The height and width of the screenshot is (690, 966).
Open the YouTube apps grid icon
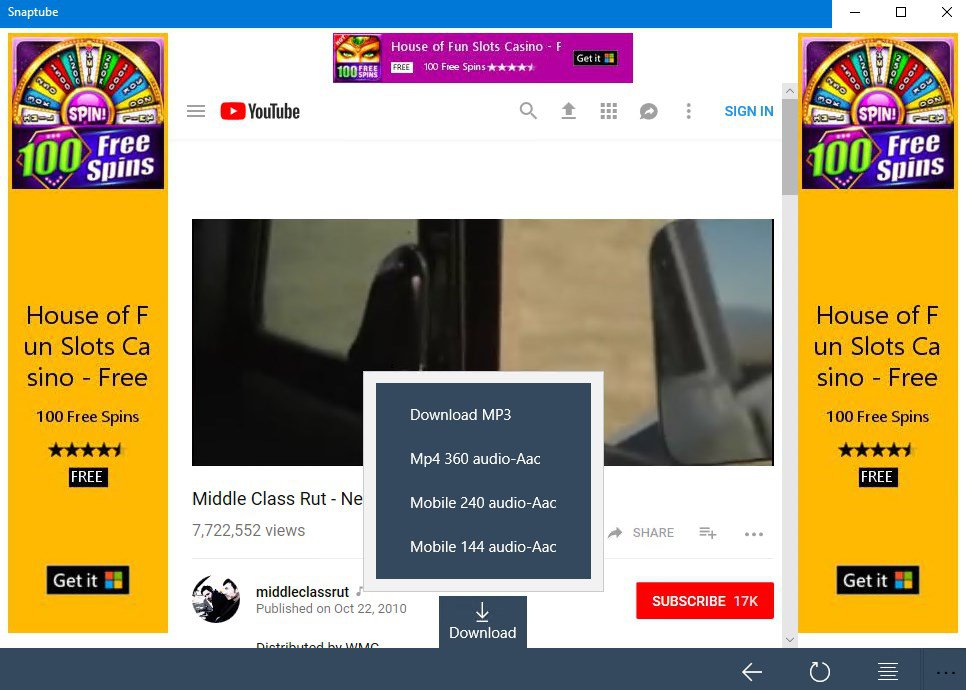coord(609,111)
